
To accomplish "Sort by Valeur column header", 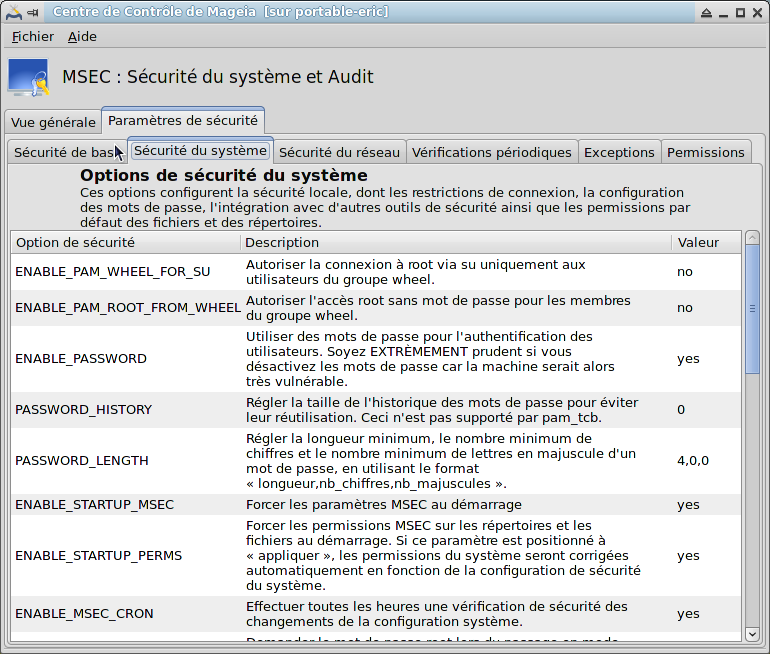I will point(706,243).
